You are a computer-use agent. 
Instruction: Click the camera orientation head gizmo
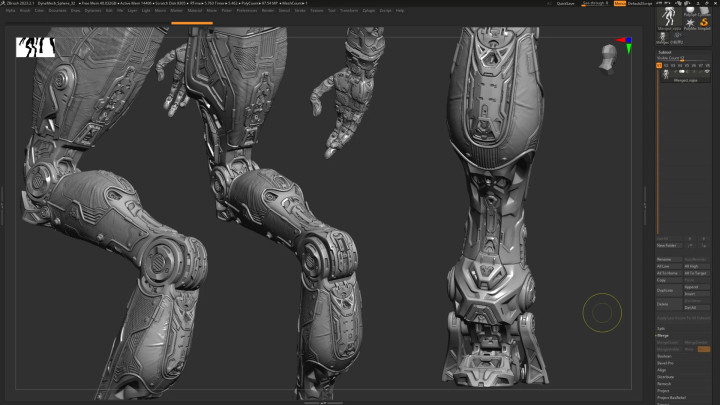609,60
